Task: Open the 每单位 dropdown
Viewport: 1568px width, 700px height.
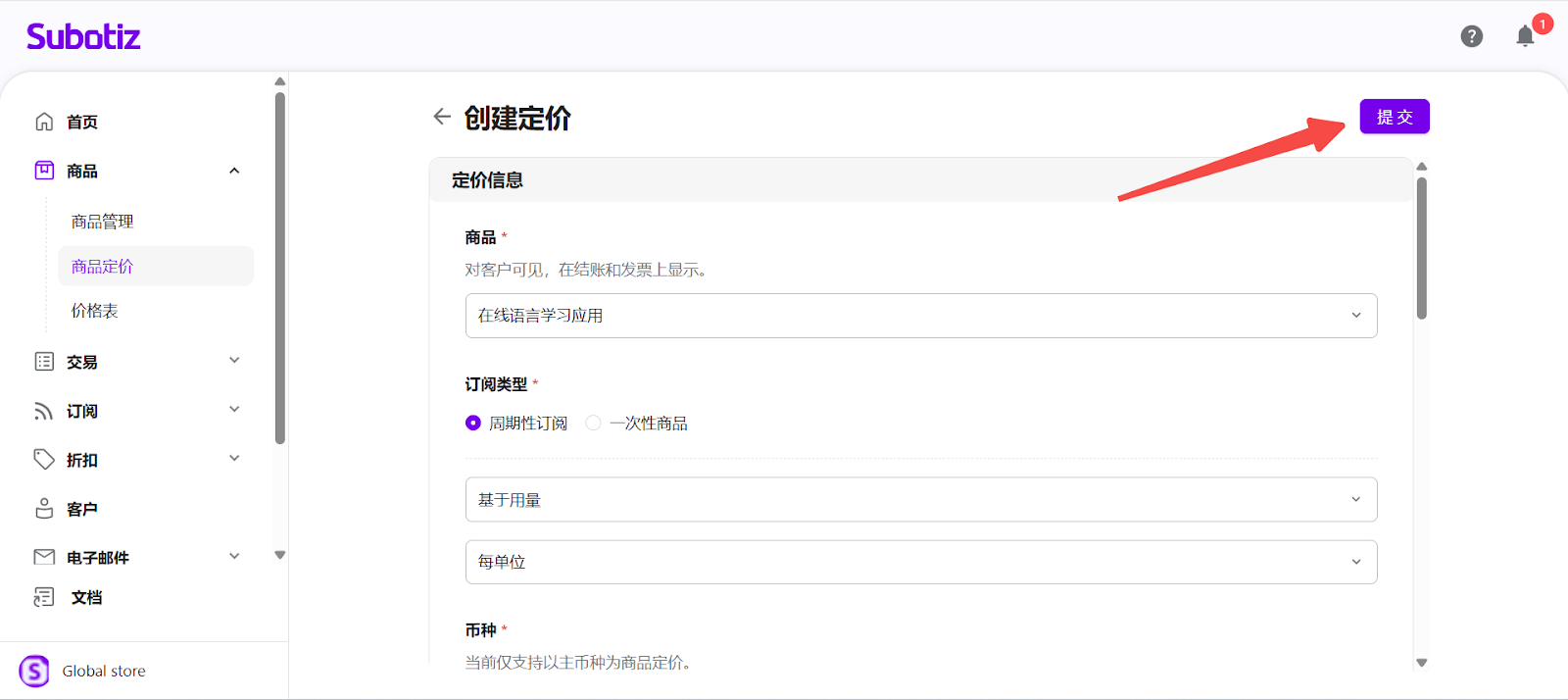Action: pos(920,562)
